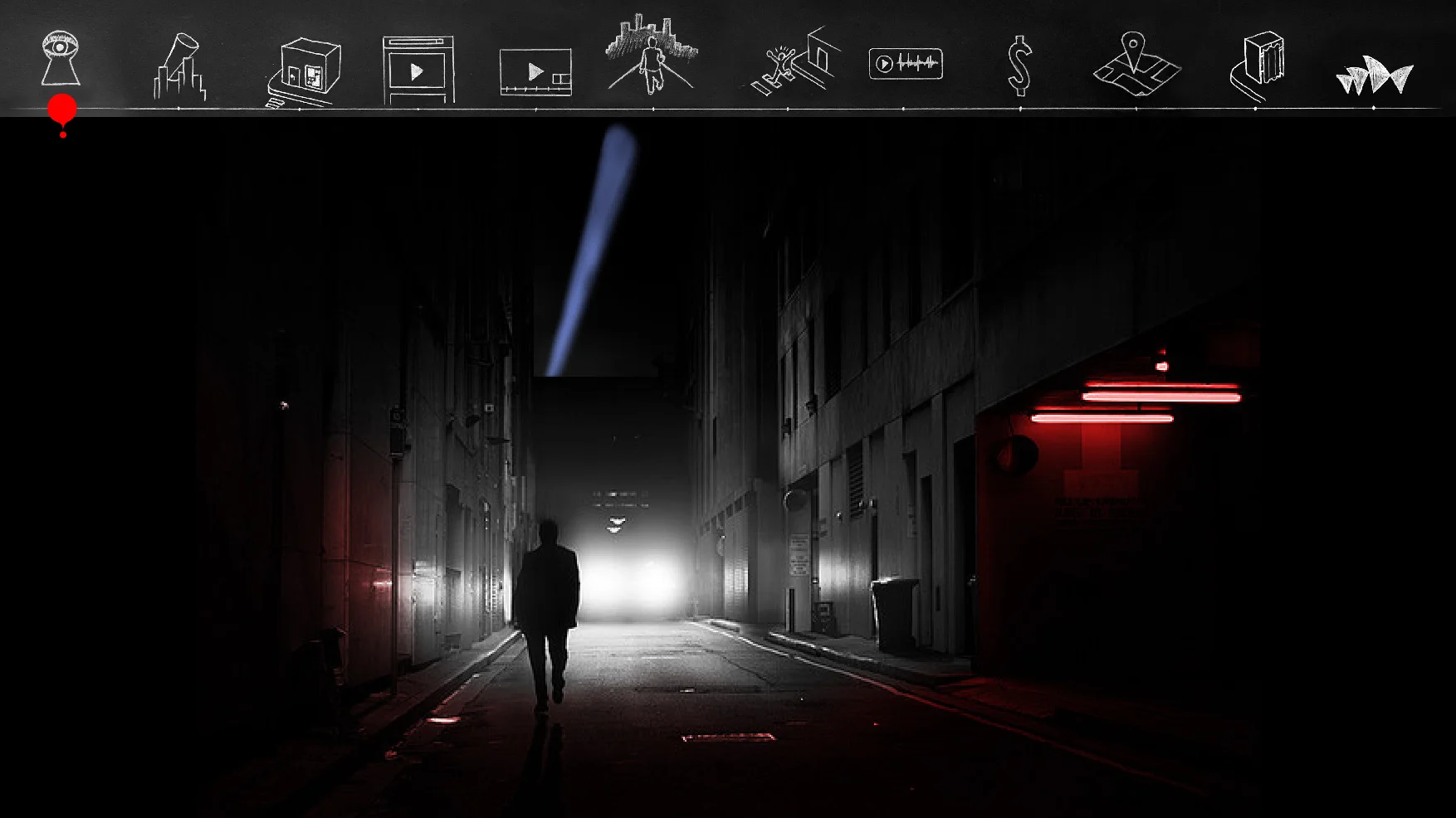The image size is (1456, 818).
Task: Open the video player with timeline icon
Action: (536, 72)
